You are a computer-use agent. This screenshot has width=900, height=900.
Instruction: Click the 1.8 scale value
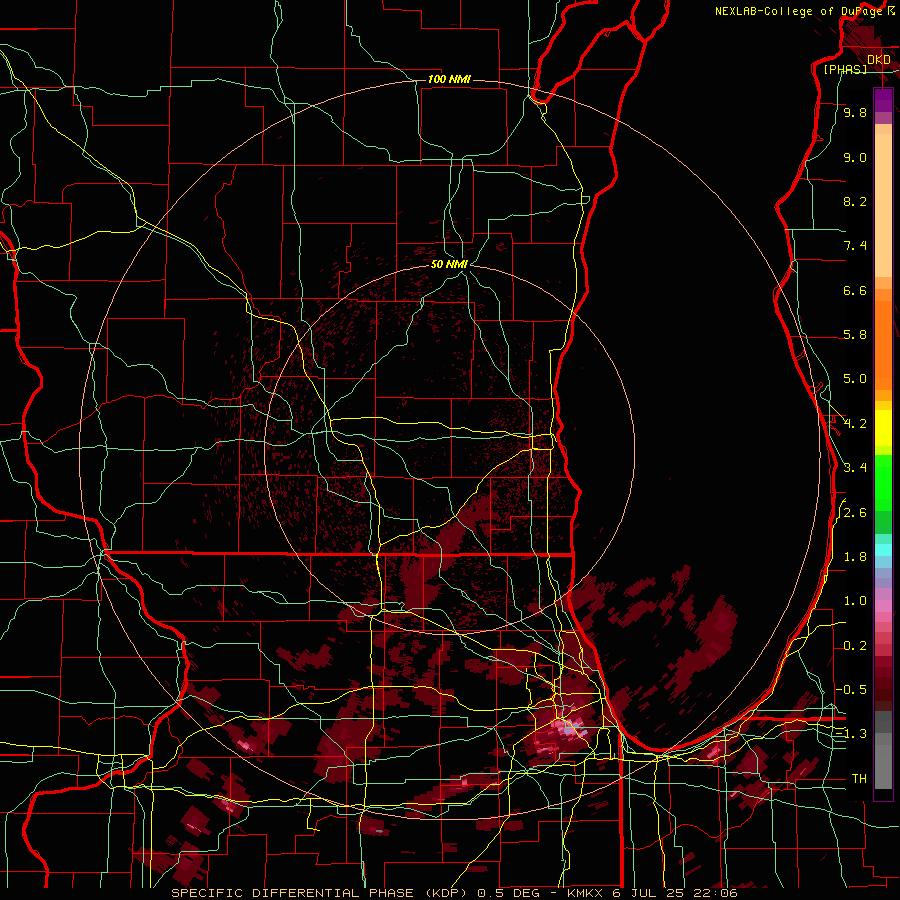click(x=855, y=557)
